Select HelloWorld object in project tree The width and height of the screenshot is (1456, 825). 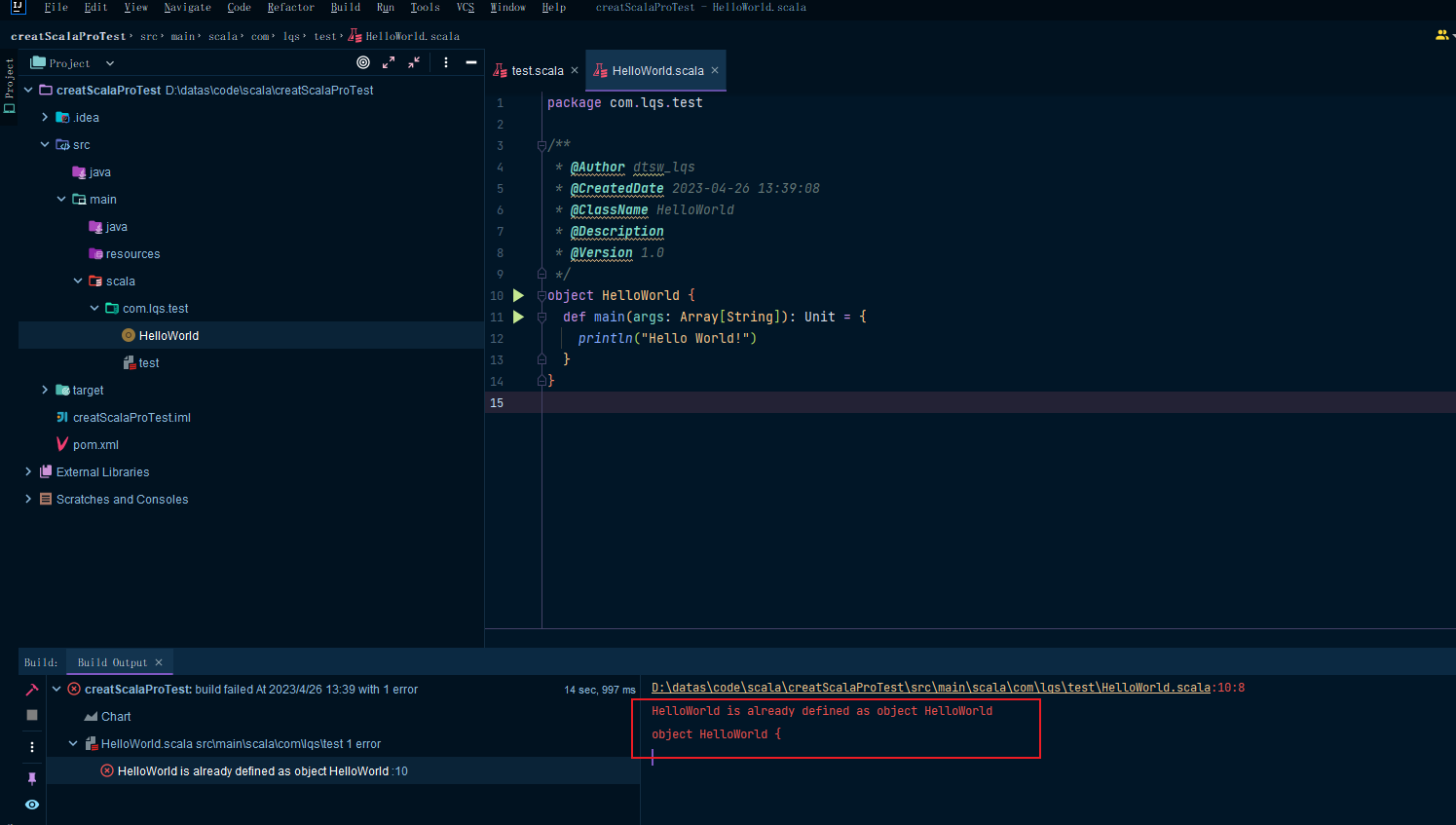(x=251, y=335)
